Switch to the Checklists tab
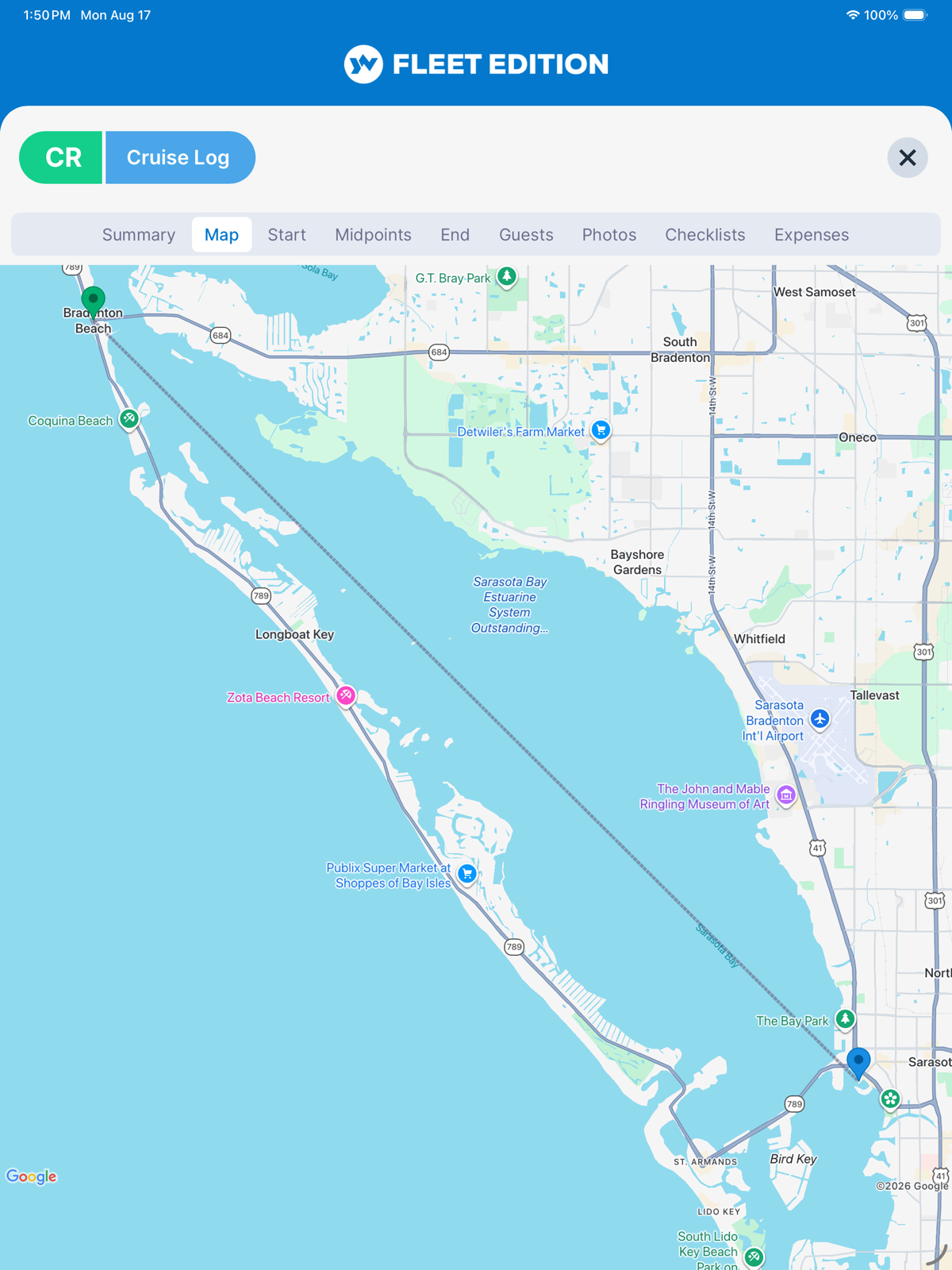This screenshot has width=952, height=1270. point(705,235)
